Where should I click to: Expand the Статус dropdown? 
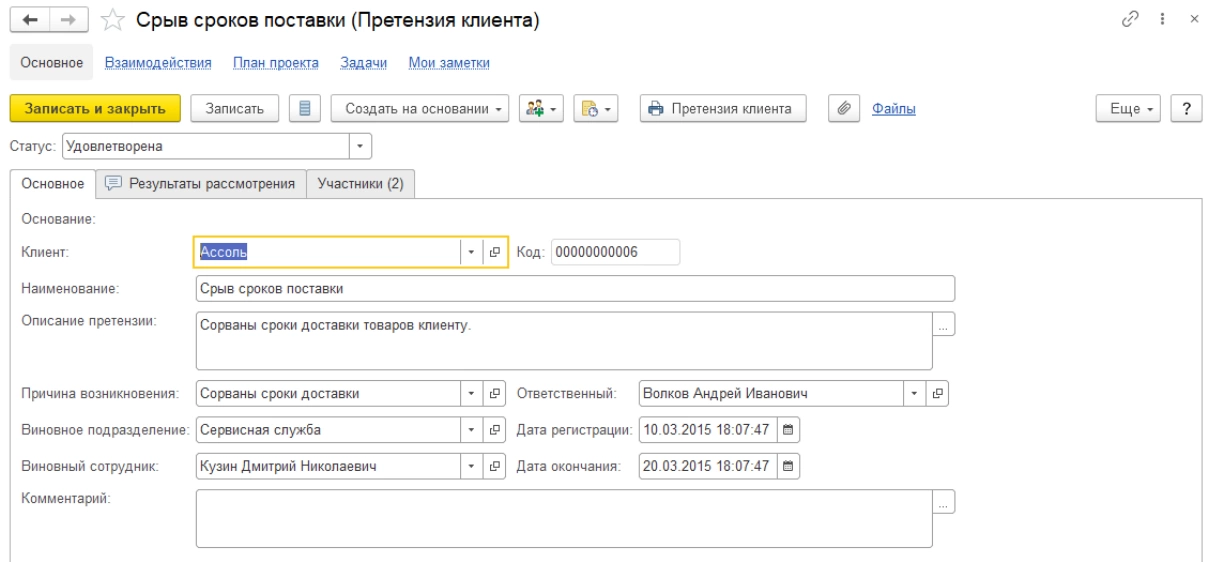pos(361,147)
